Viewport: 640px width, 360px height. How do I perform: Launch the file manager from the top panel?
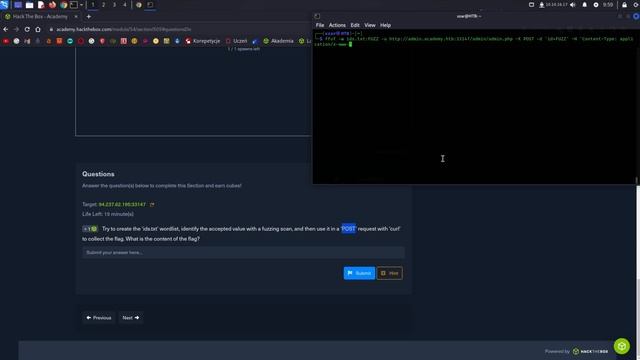pos(29,5)
